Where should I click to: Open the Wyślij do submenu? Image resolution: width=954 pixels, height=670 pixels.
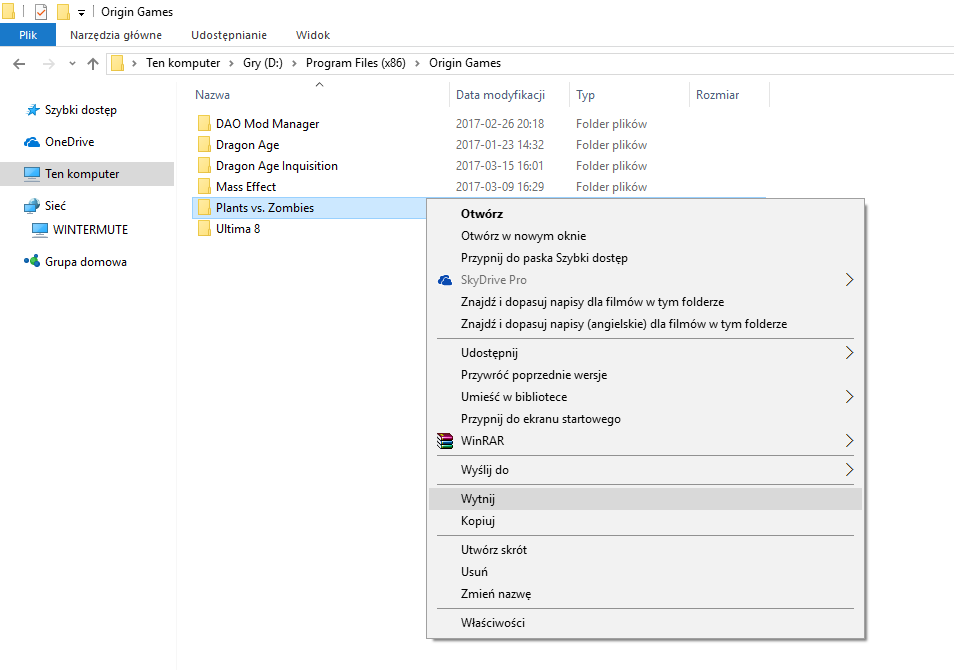click(646, 470)
